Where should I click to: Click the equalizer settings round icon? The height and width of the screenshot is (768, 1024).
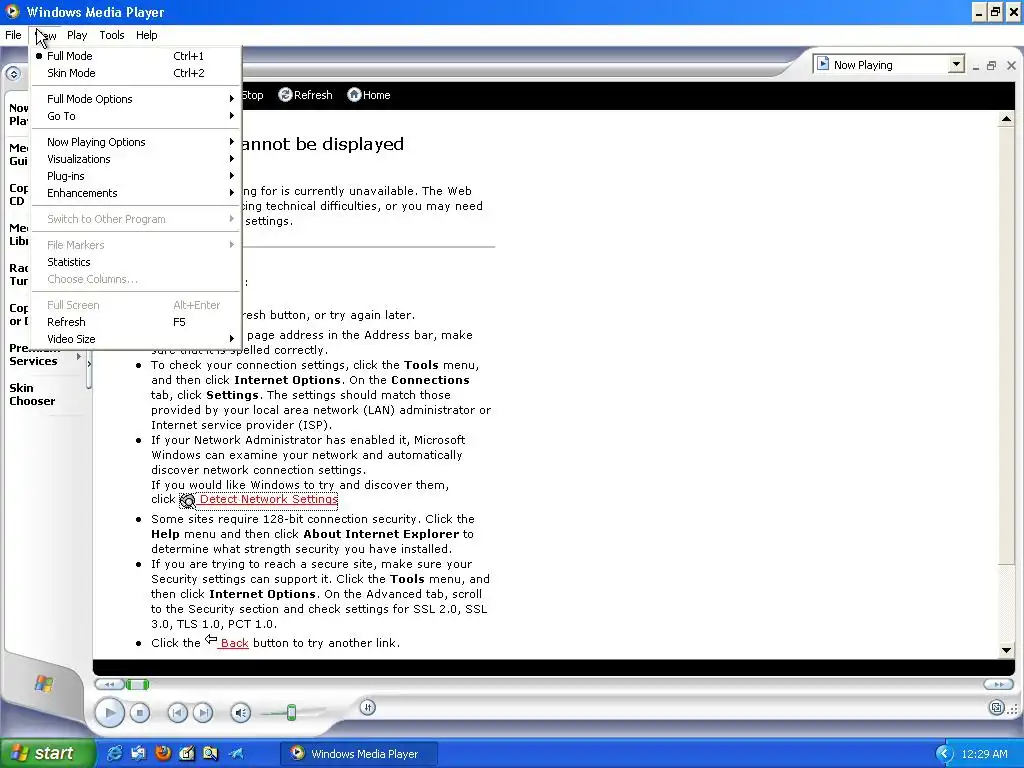coord(368,707)
